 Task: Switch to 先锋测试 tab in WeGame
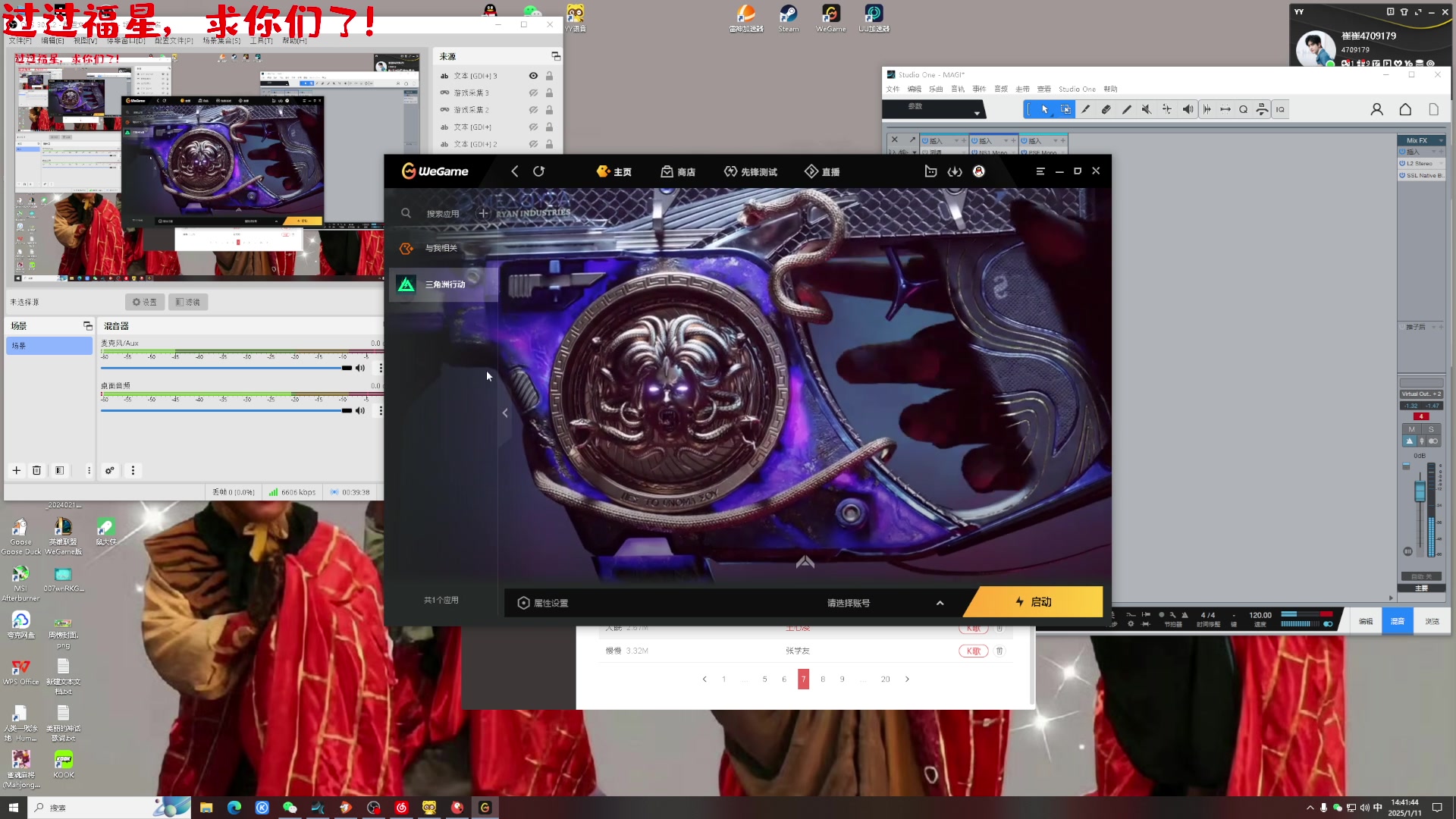point(751,171)
